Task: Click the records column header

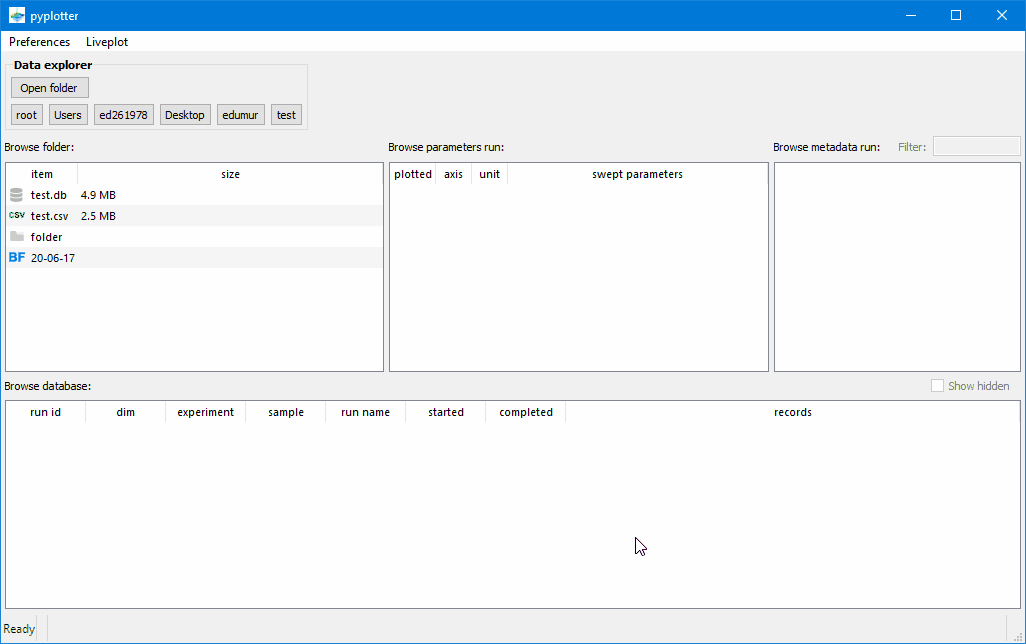Action: tap(792, 412)
